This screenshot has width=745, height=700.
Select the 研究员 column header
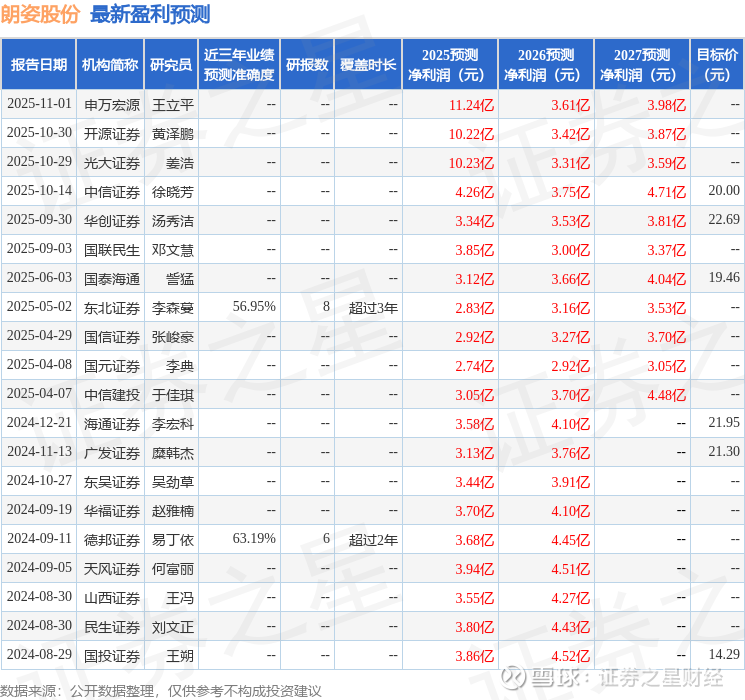click(x=171, y=65)
